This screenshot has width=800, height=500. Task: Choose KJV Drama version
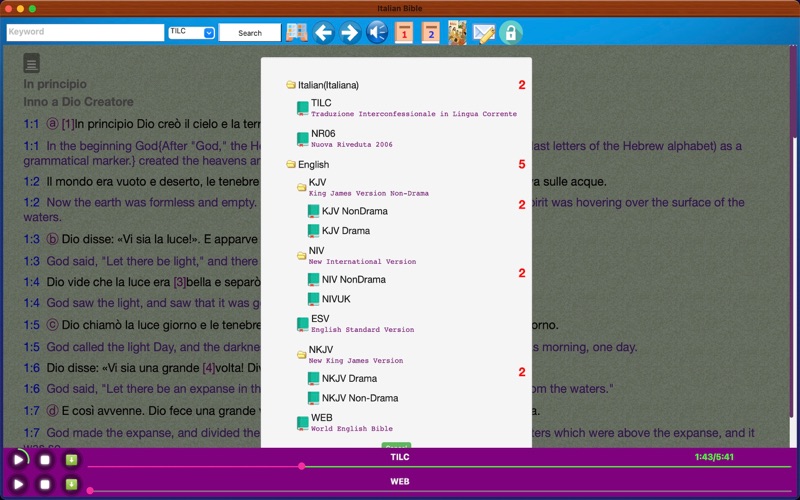tap(339, 231)
